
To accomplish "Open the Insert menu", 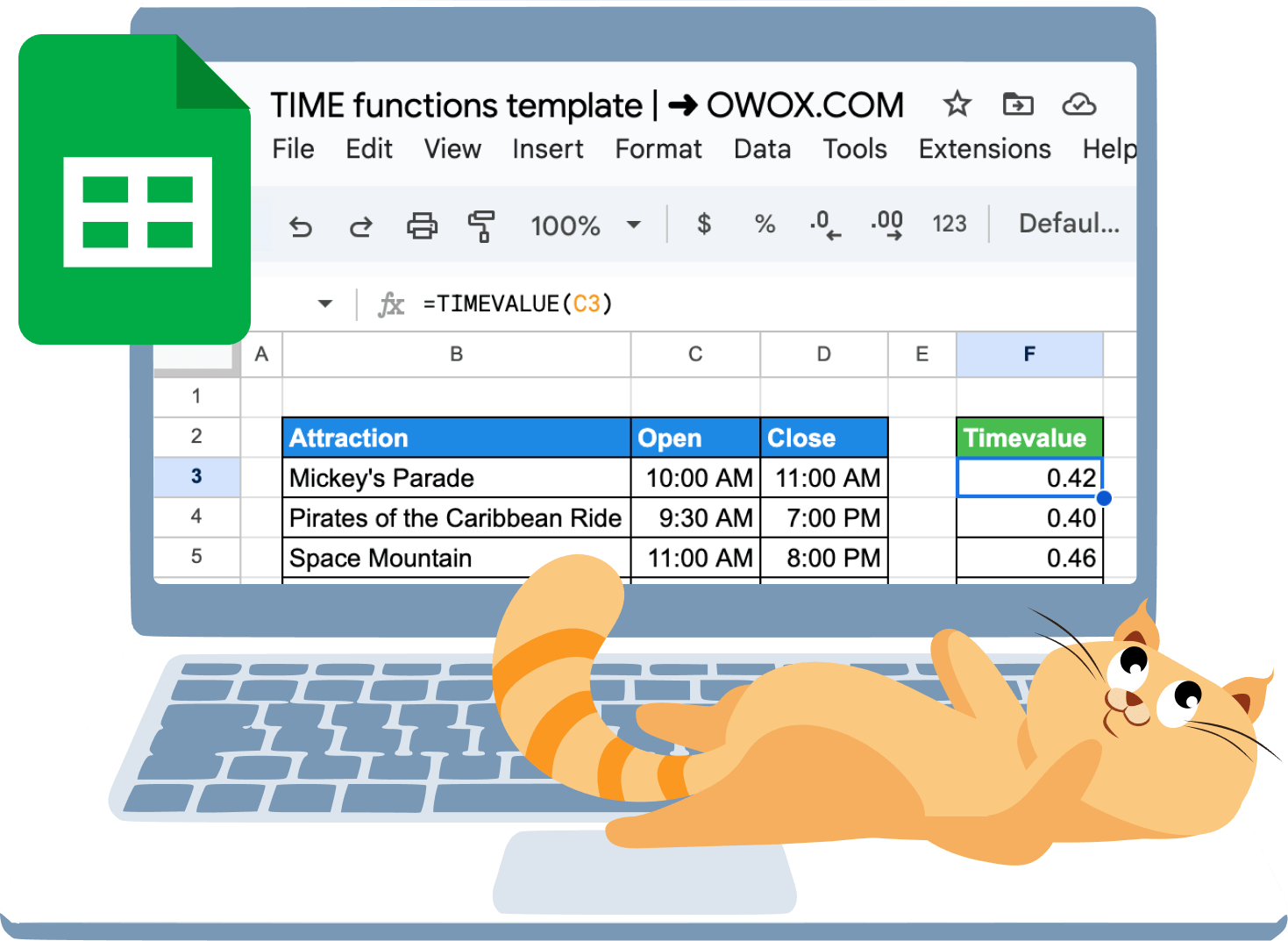I will 548,149.
